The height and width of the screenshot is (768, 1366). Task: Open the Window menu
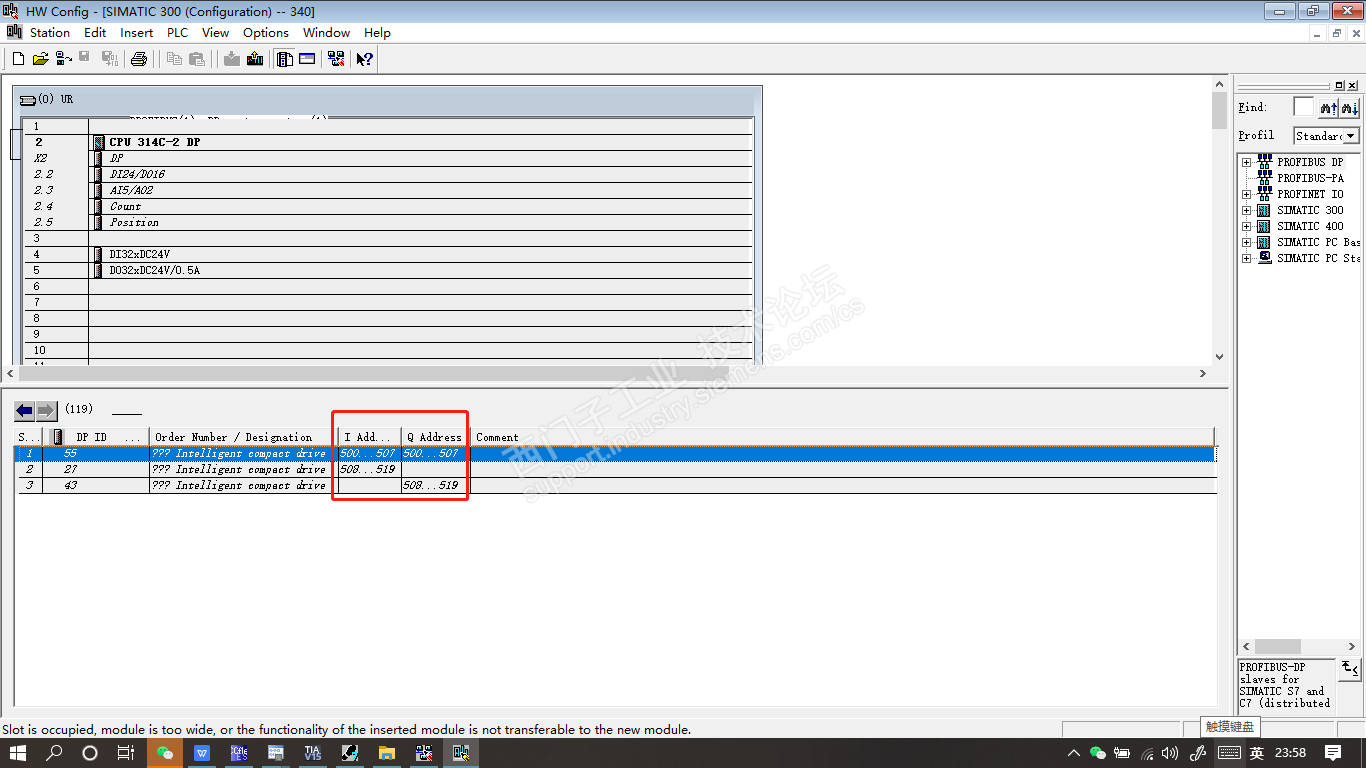327,33
